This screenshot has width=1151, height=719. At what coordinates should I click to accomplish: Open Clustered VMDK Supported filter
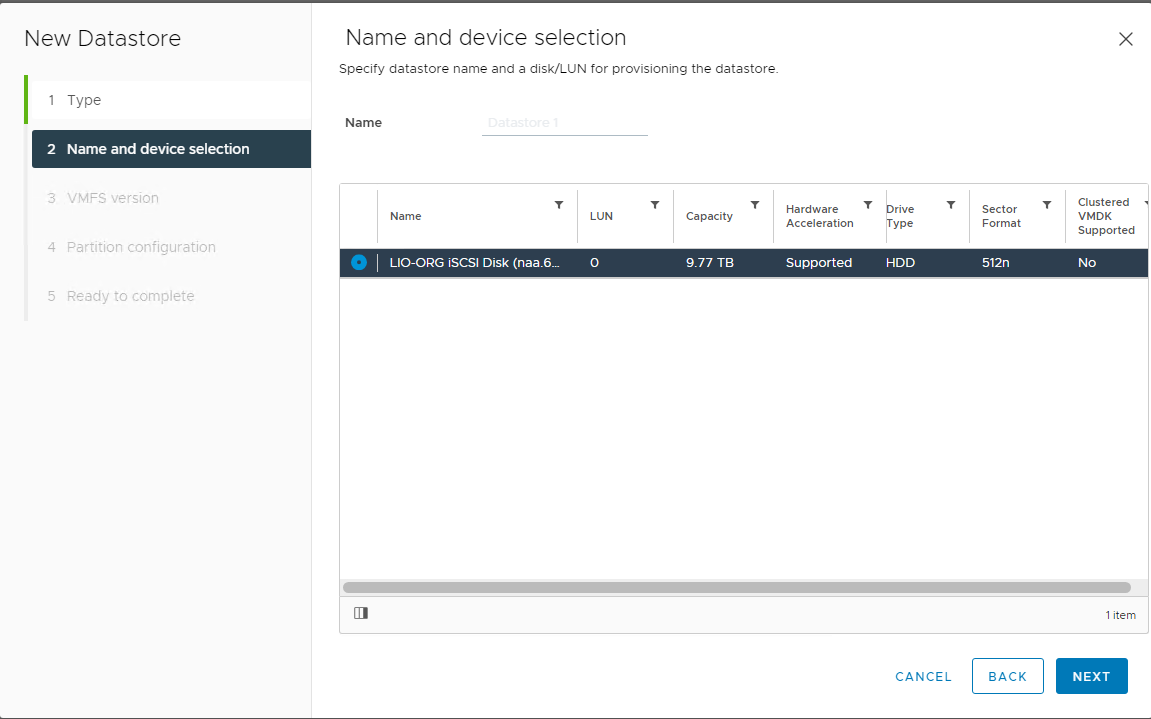1145,203
